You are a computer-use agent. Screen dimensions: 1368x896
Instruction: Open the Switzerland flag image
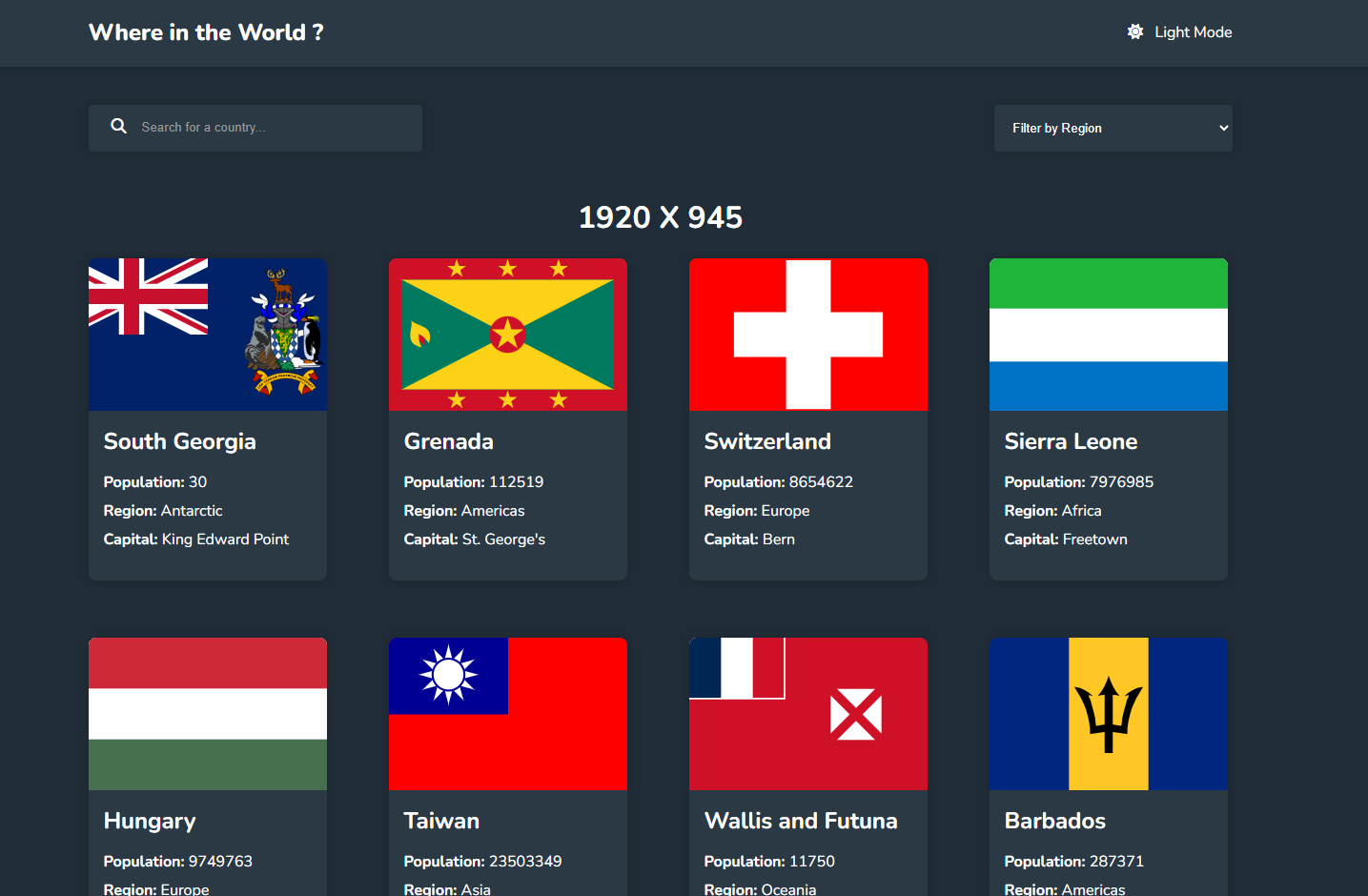(808, 335)
